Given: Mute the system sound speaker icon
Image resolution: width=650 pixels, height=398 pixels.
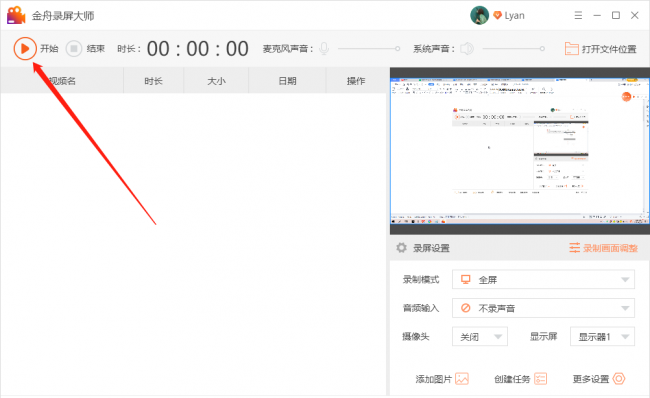Looking at the screenshot, I should (x=467, y=49).
